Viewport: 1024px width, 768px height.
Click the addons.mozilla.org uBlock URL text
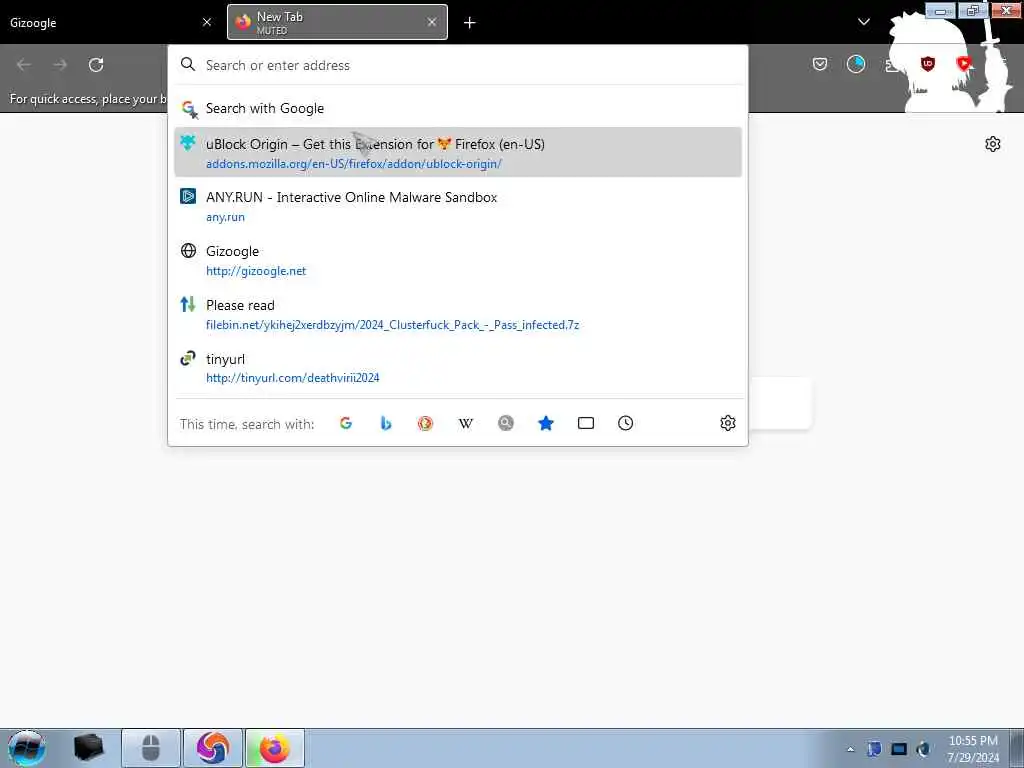[x=354, y=164]
